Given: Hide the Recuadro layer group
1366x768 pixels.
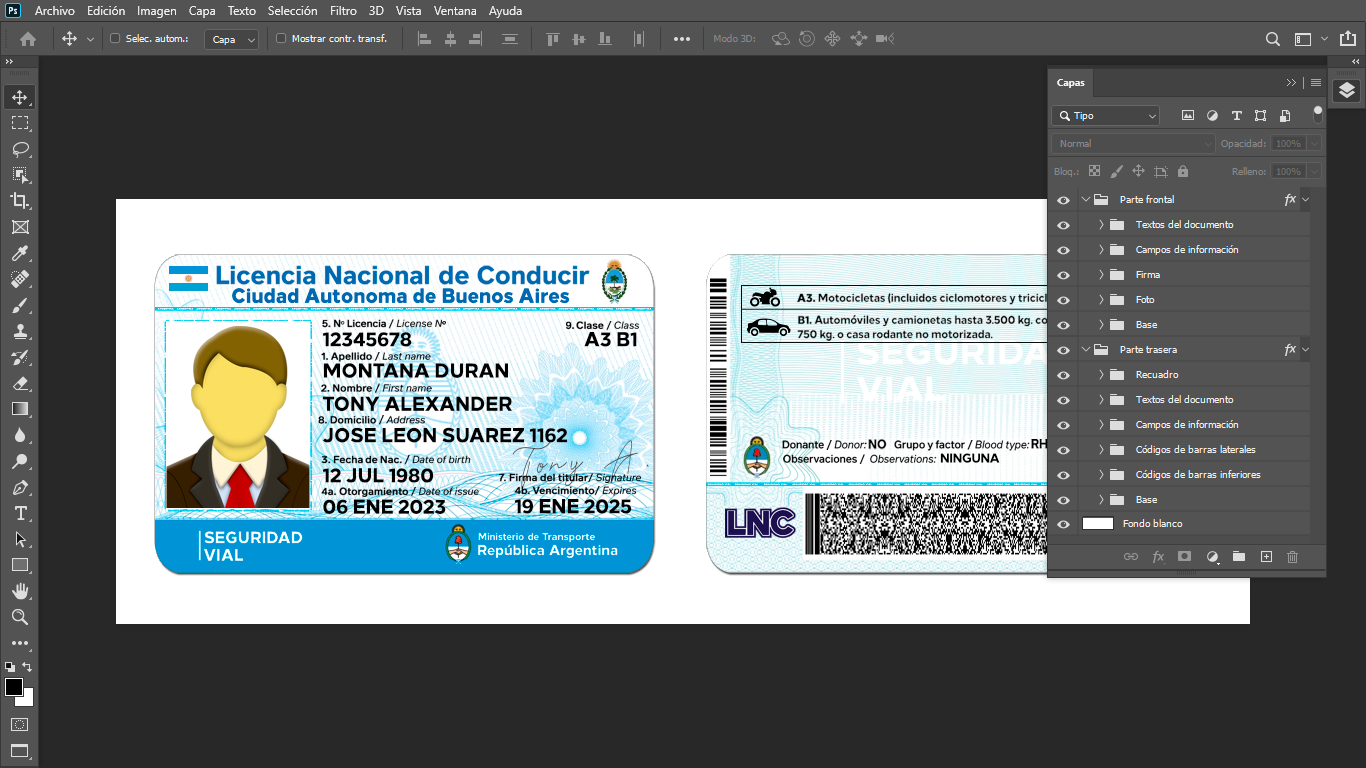Looking at the screenshot, I should click(1063, 375).
